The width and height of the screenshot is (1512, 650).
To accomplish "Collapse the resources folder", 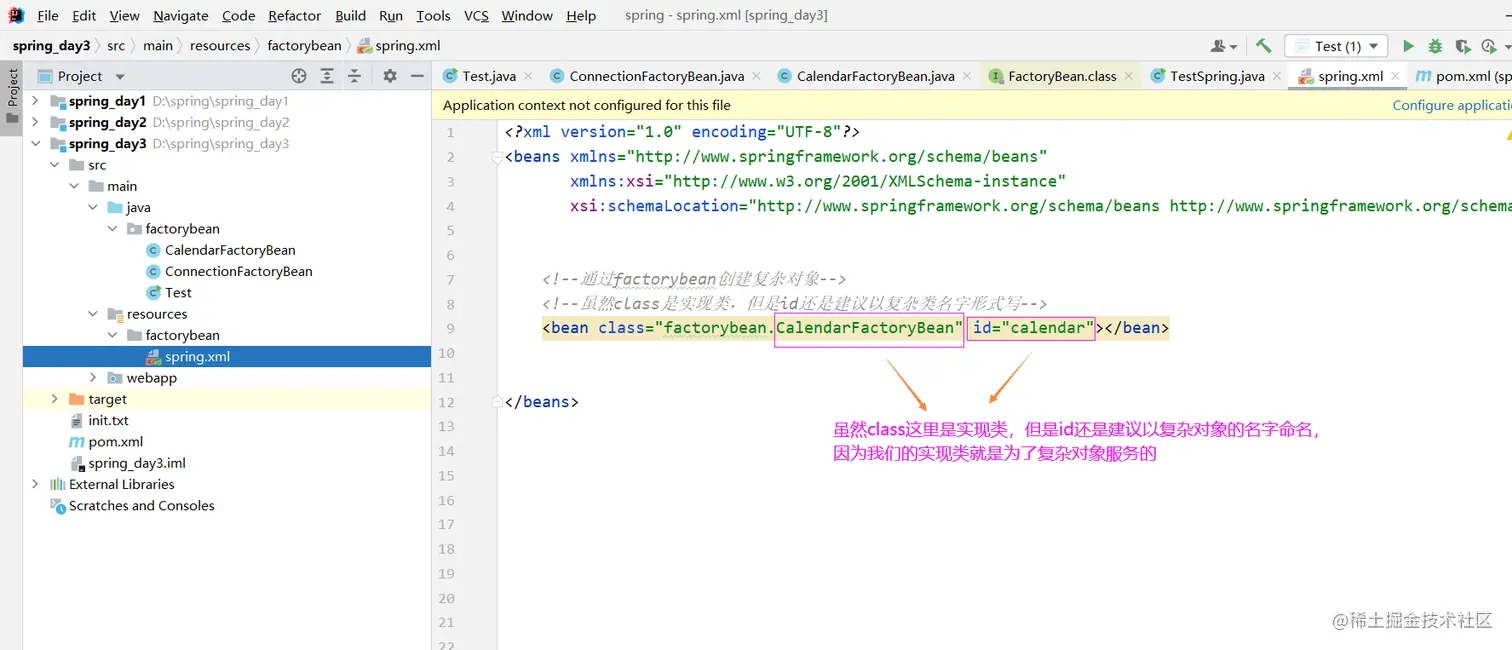I will click(93, 314).
